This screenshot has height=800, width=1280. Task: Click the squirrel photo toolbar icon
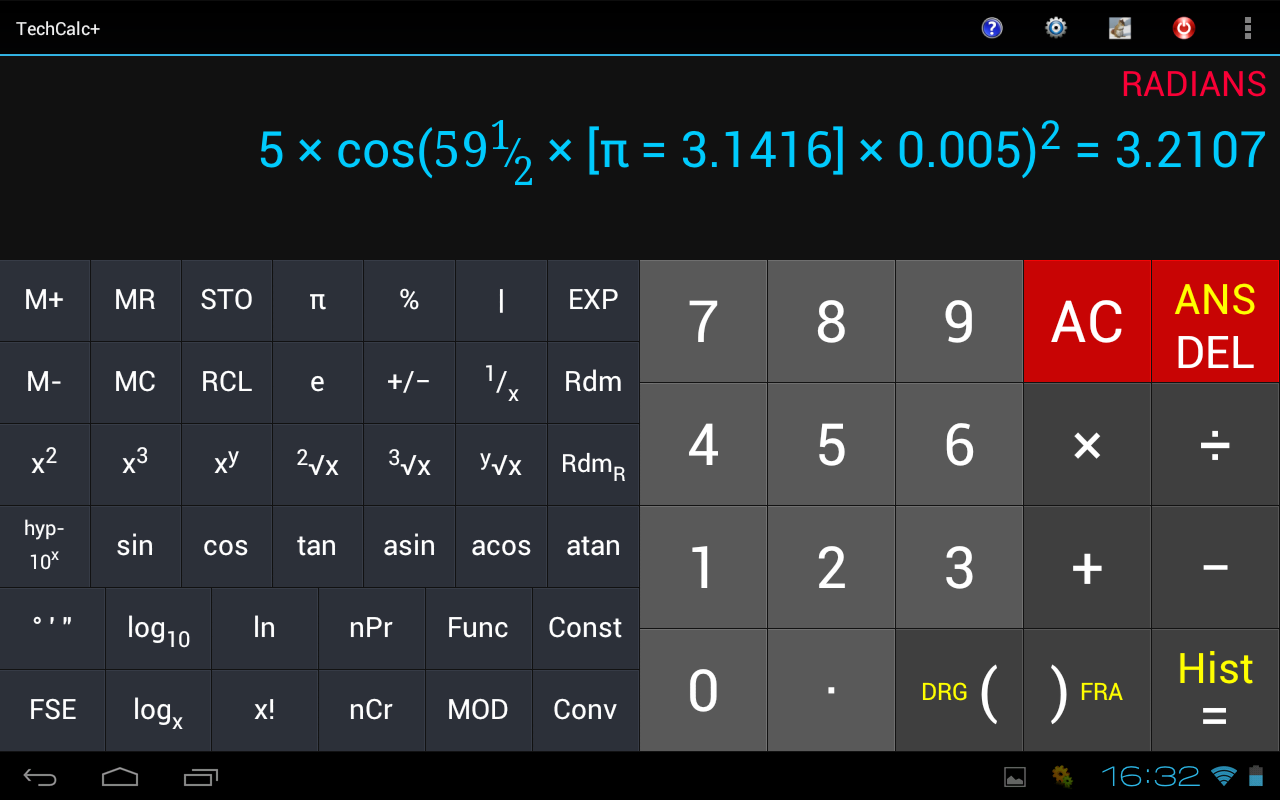[1119, 28]
